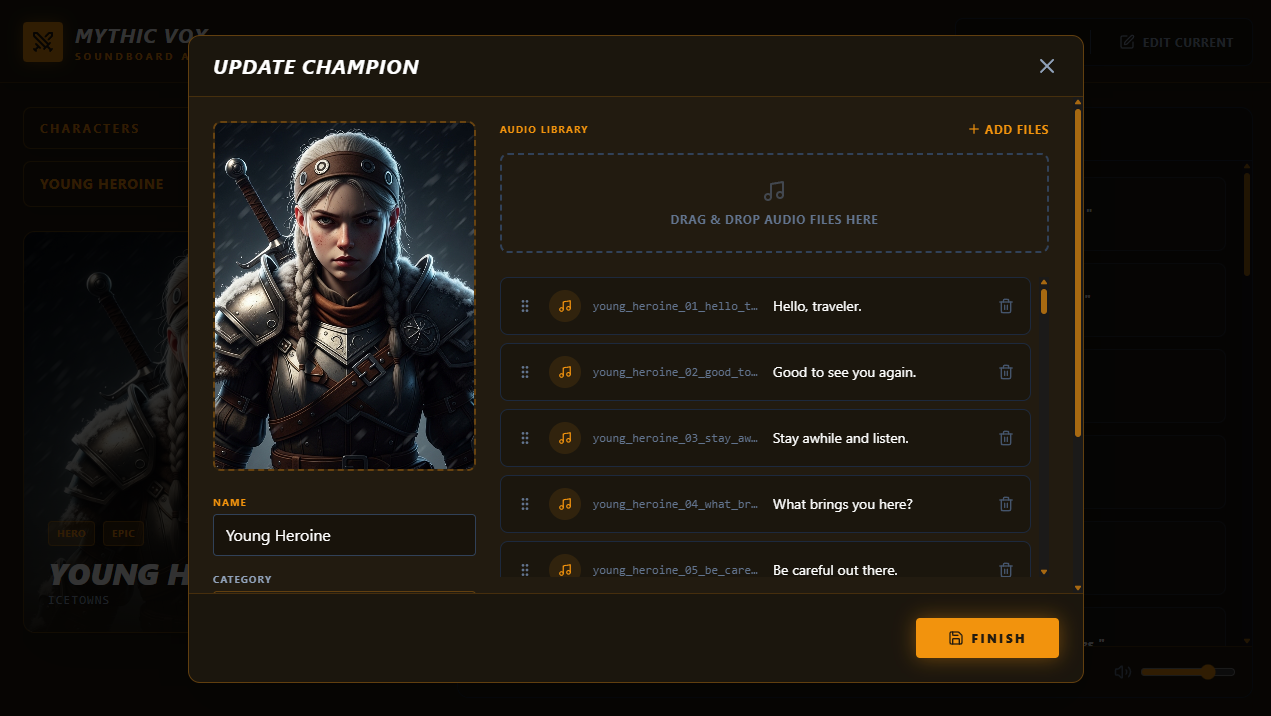This screenshot has width=1271, height=716.
Task: Click the "Hello, traveler." caption text
Action: 817,306
